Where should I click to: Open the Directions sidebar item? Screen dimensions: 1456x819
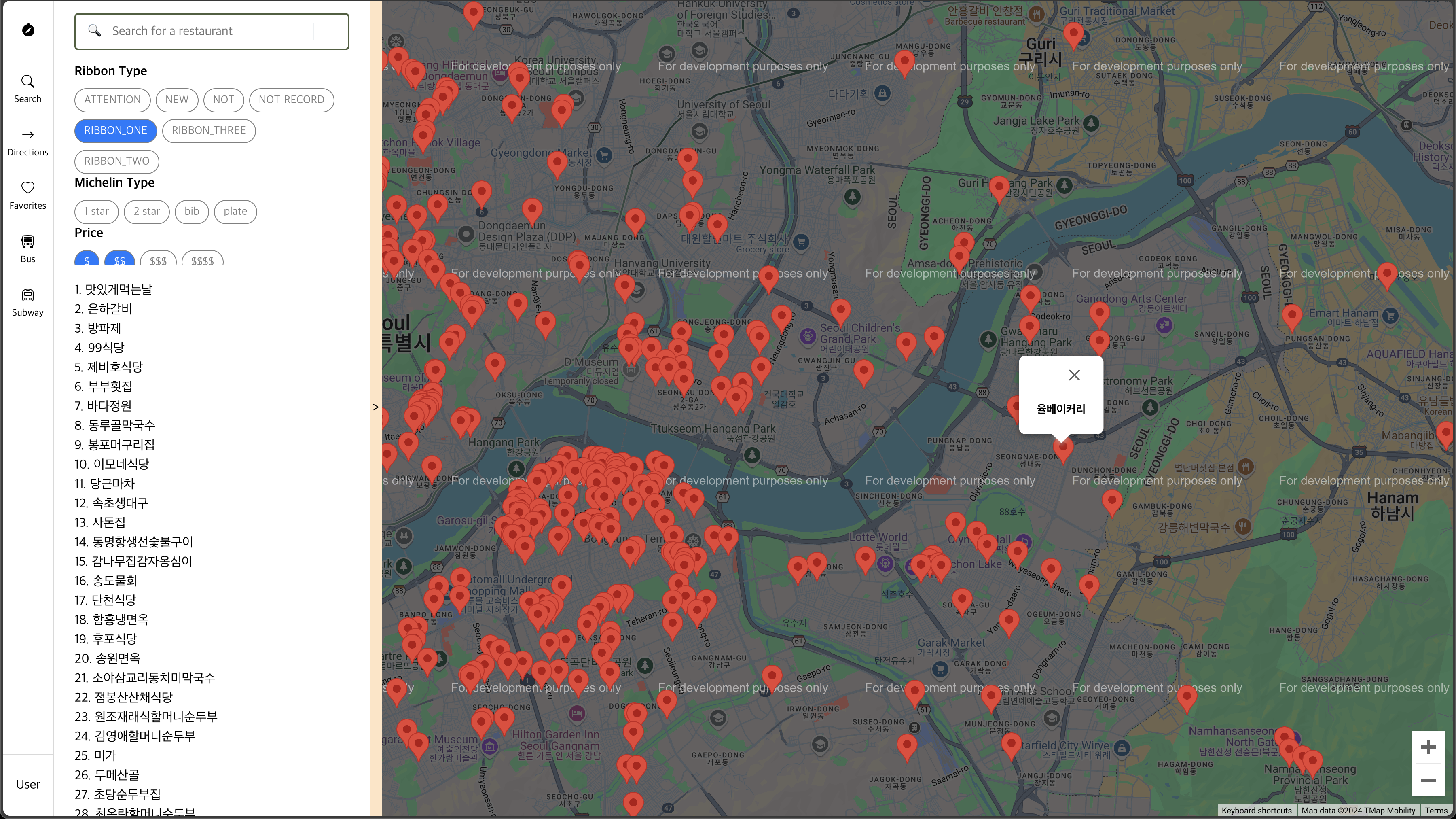coord(28,142)
